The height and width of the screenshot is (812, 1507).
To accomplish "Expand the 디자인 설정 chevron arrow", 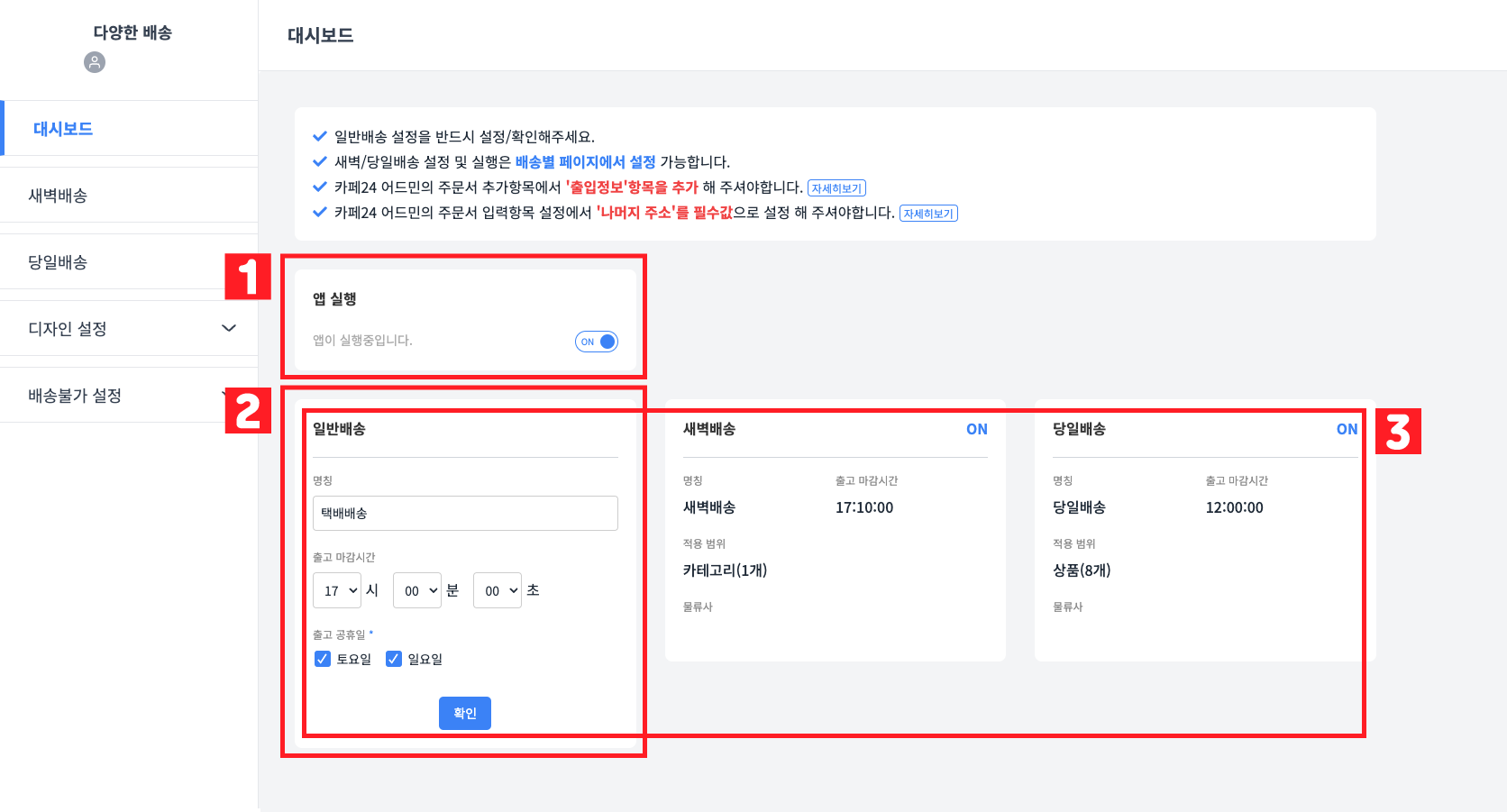I will tap(229, 329).
